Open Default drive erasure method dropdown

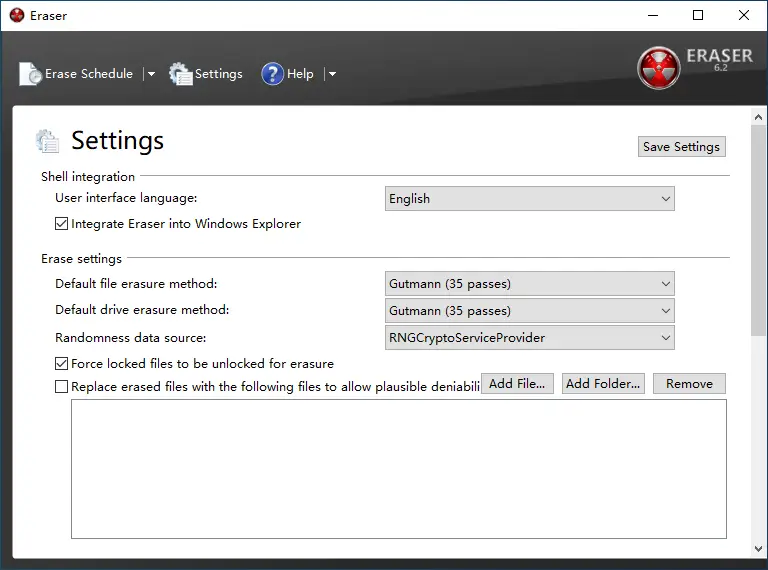point(530,311)
